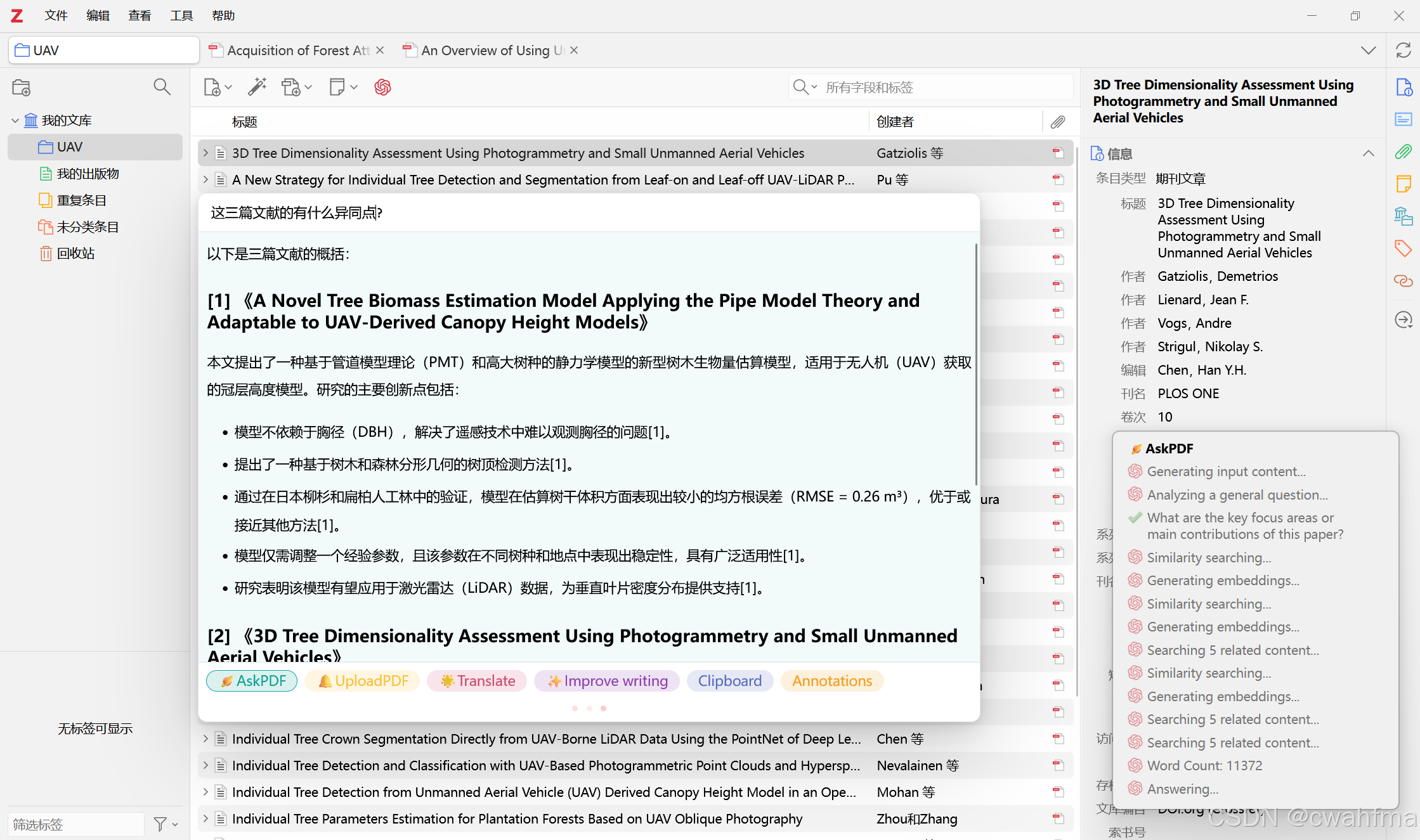Click the library search magnifier icon
This screenshot has height=840, width=1420.
click(162, 87)
